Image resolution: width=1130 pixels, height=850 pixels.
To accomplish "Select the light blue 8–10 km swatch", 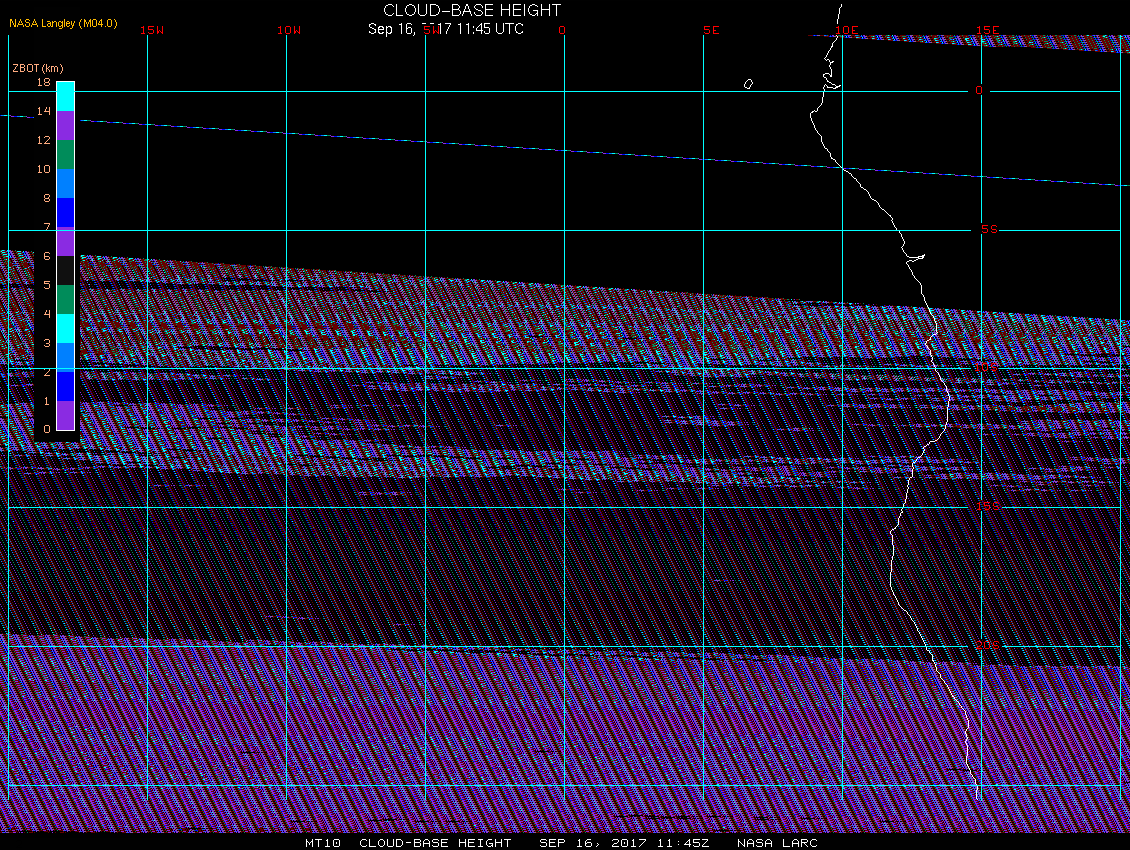I will tap(66, 183).
